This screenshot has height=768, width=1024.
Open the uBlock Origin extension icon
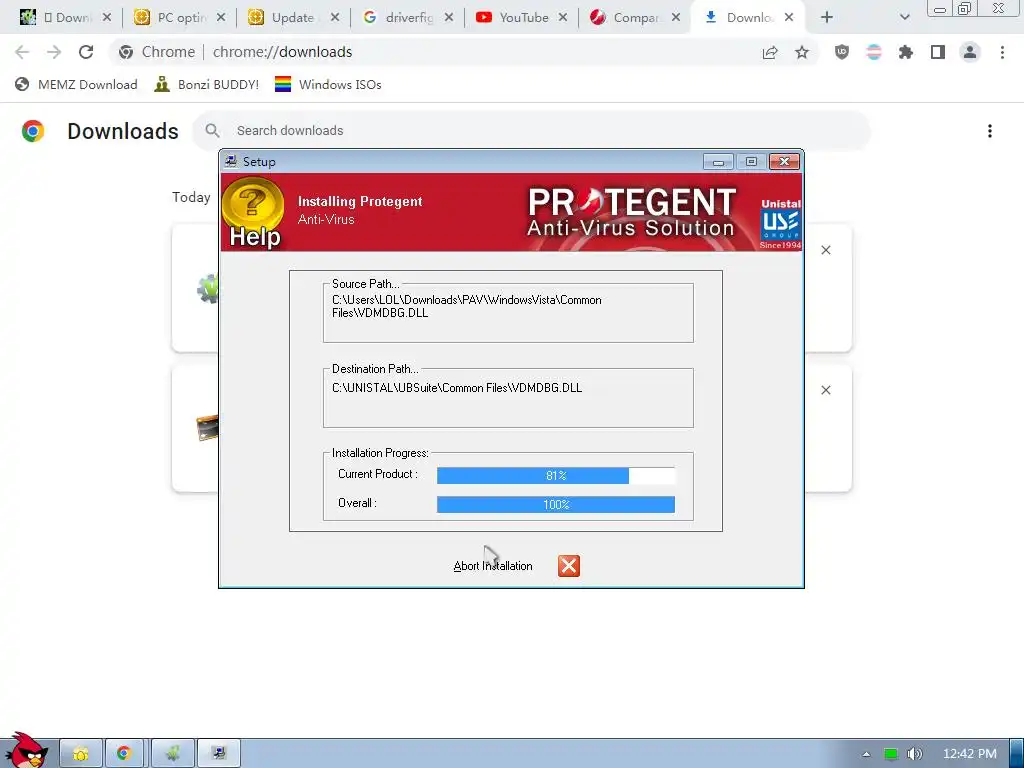click(x=842, y=52)
